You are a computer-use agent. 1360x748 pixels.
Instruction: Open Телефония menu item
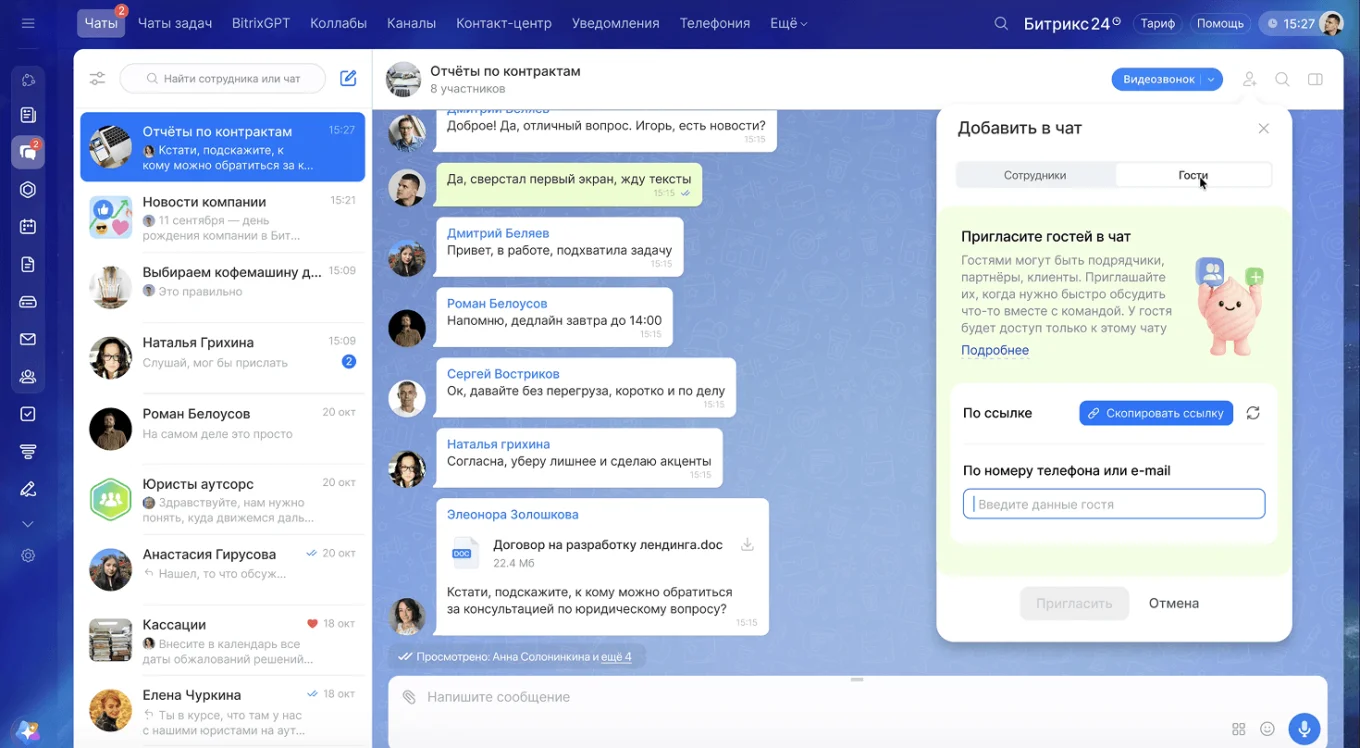[x=714, y=23]
